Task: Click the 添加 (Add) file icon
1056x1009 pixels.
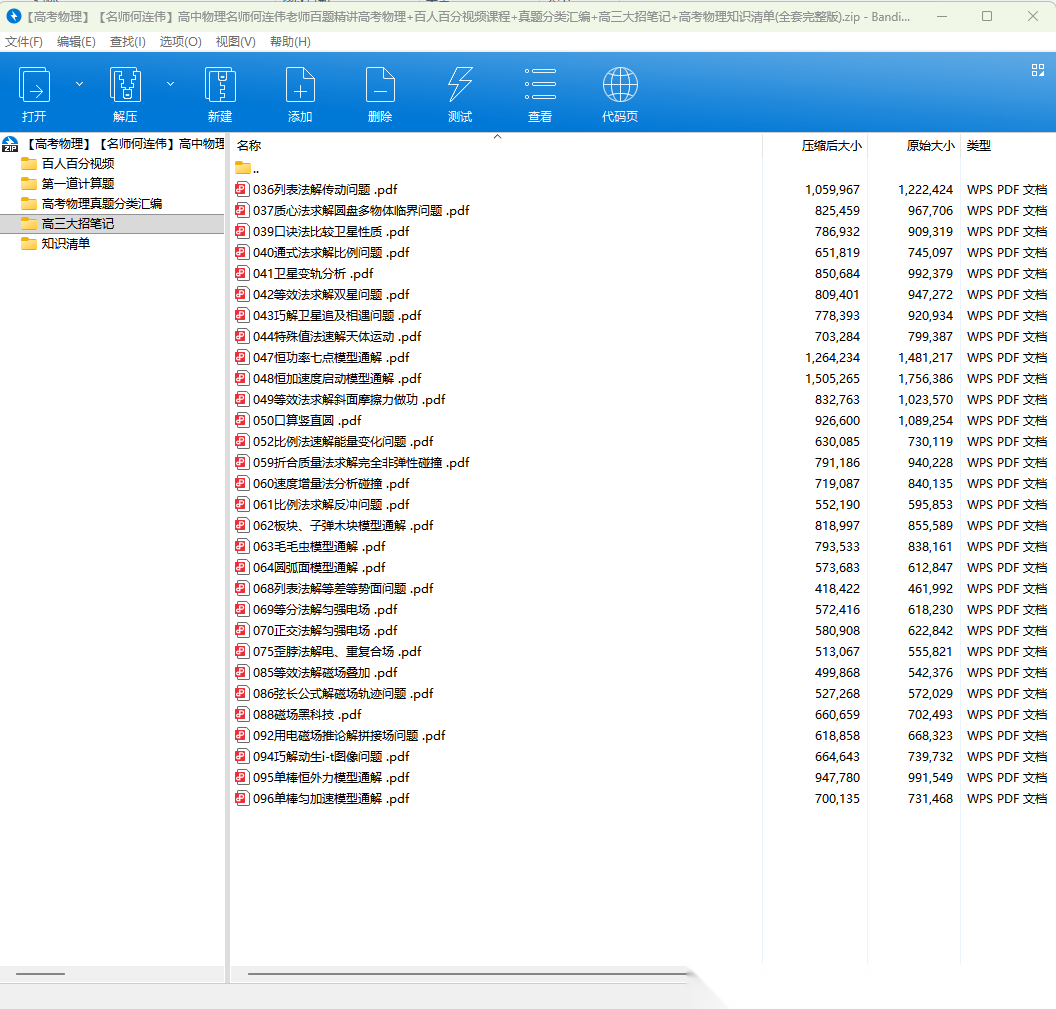Action: tap(300, 86)
